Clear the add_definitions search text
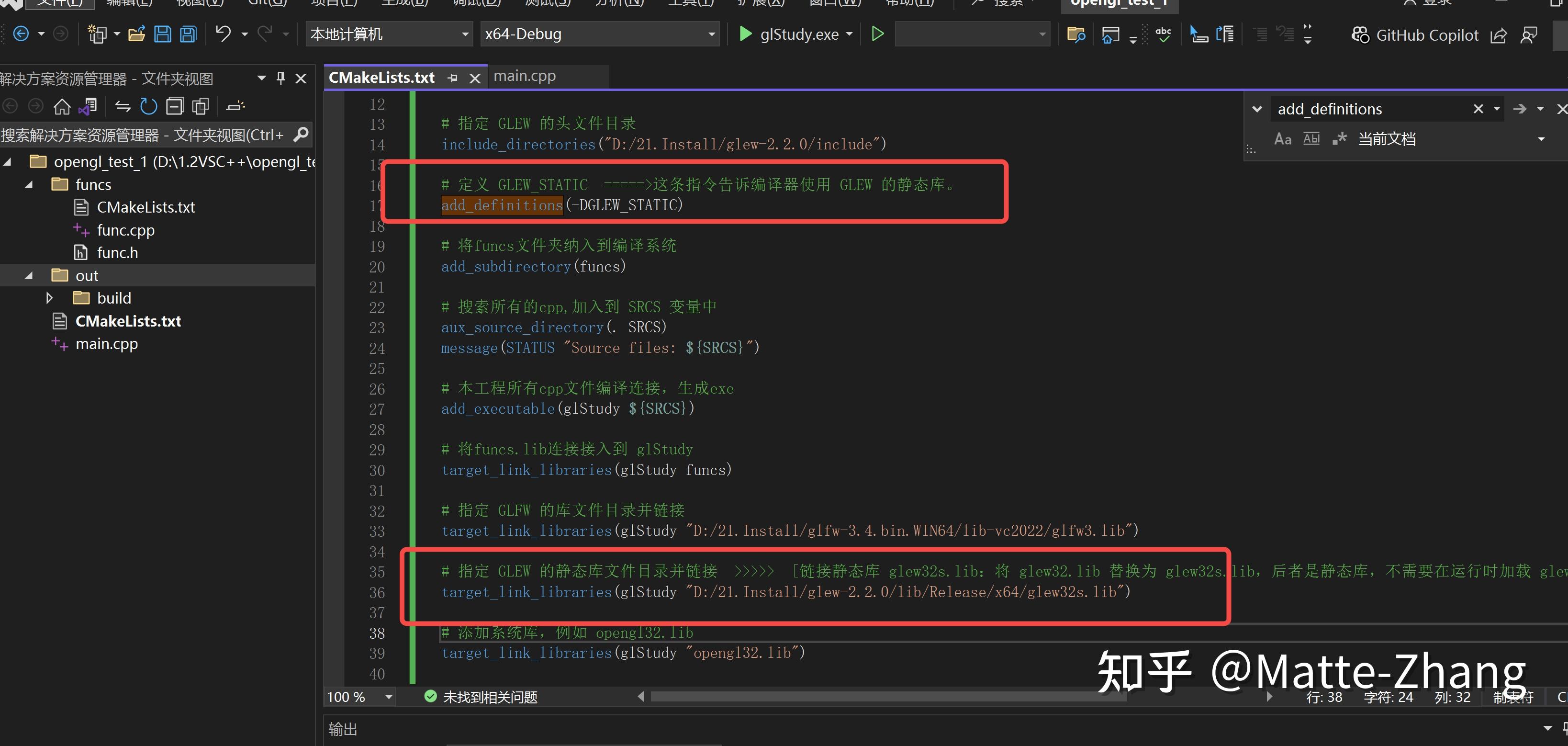 pos(1478,108)
